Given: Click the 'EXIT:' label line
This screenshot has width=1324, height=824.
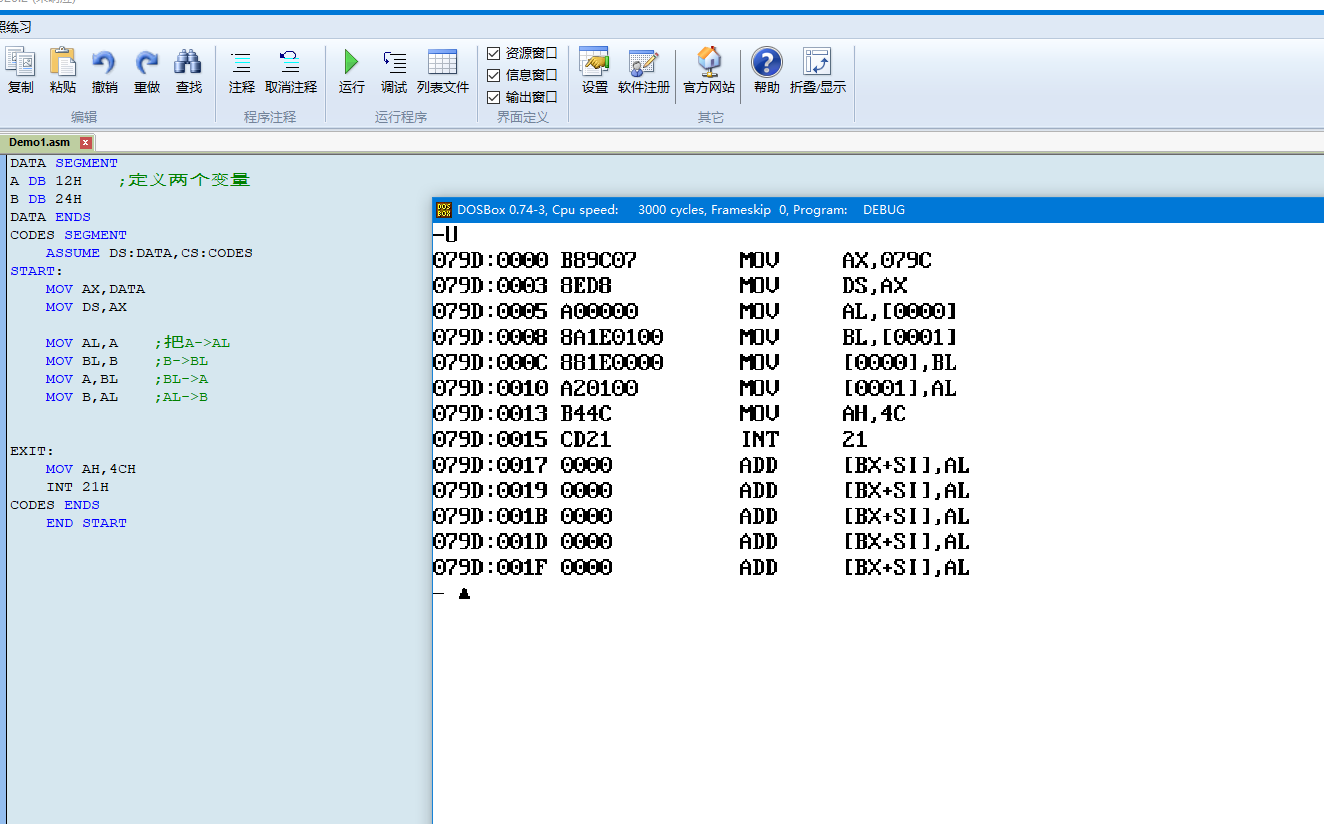Looking at the screenshot, I should 32,451.
